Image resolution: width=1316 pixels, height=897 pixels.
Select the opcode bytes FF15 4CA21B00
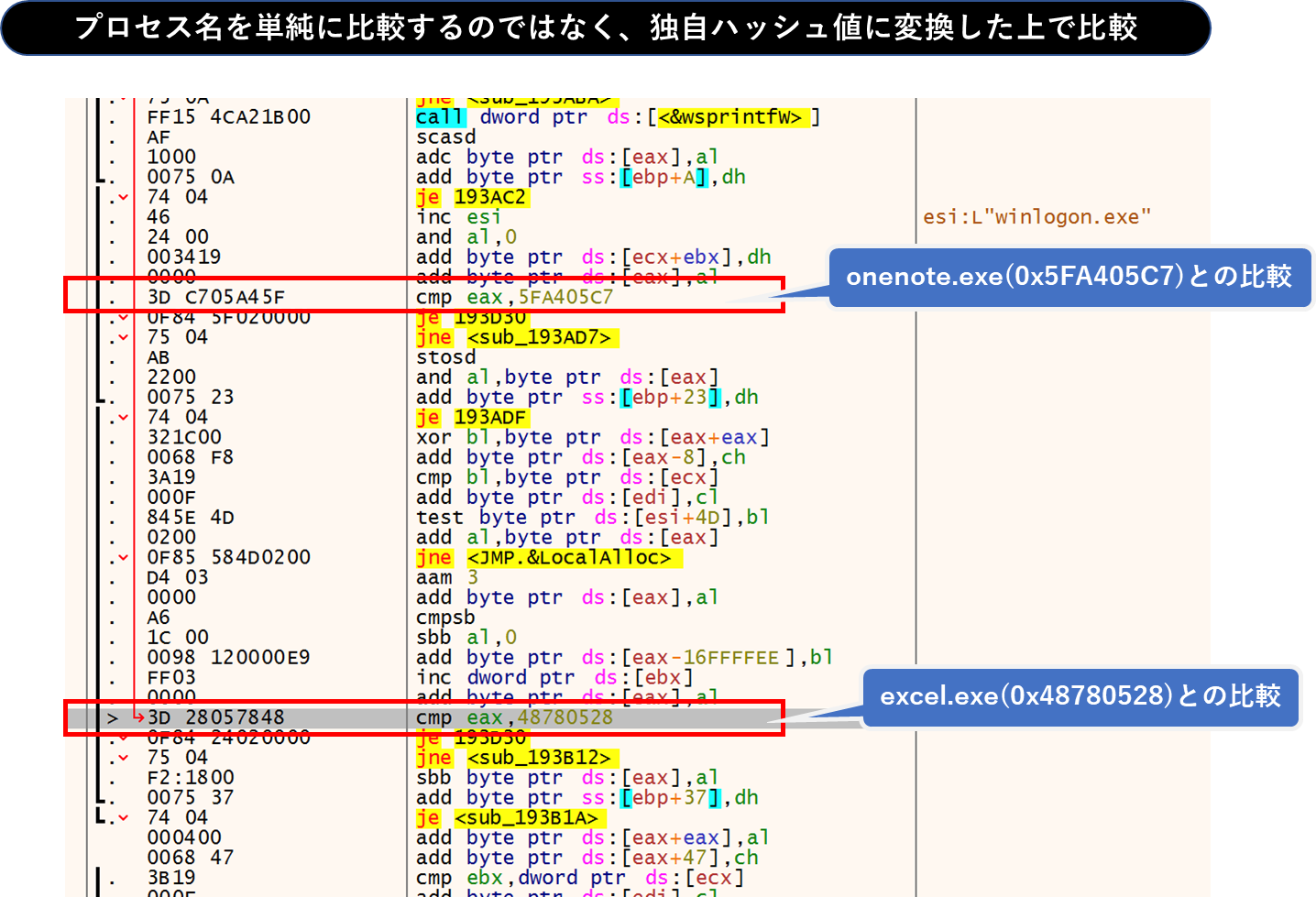[228, 117]
